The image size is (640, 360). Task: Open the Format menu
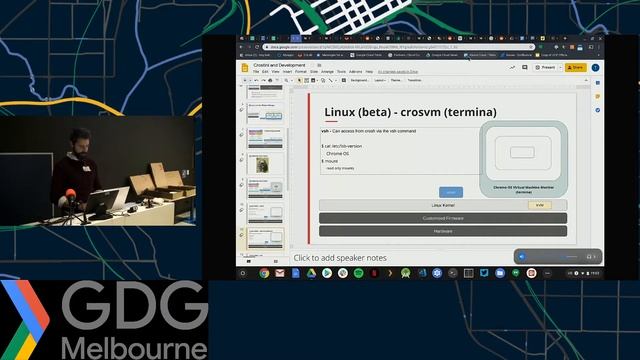point(301,72)
